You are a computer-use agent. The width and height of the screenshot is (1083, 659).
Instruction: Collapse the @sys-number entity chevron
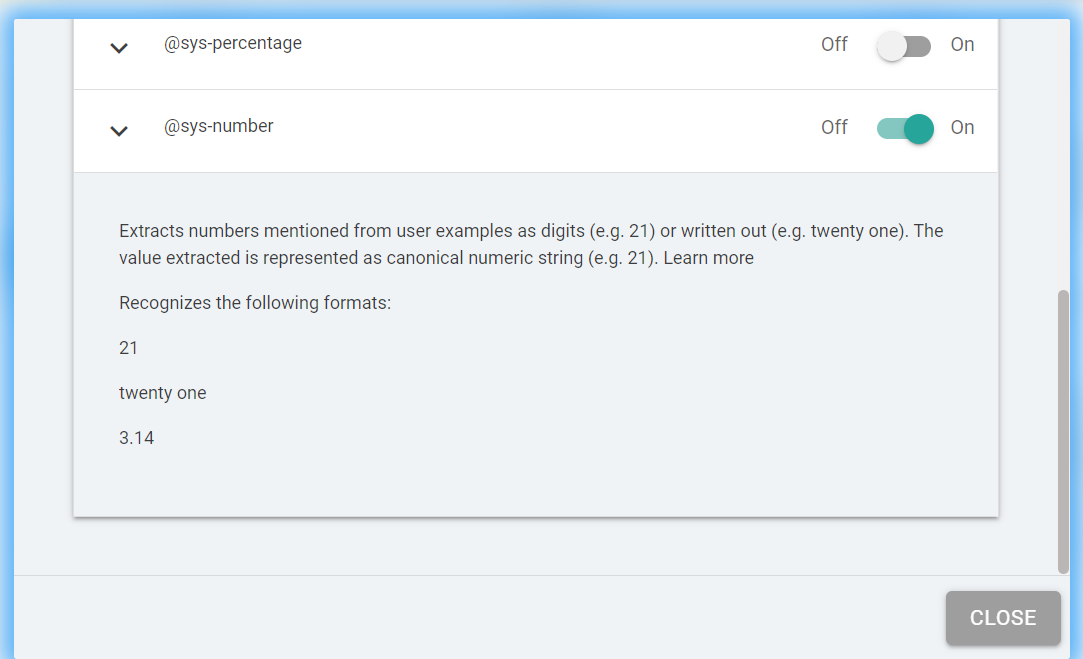(x=119, y=130)
